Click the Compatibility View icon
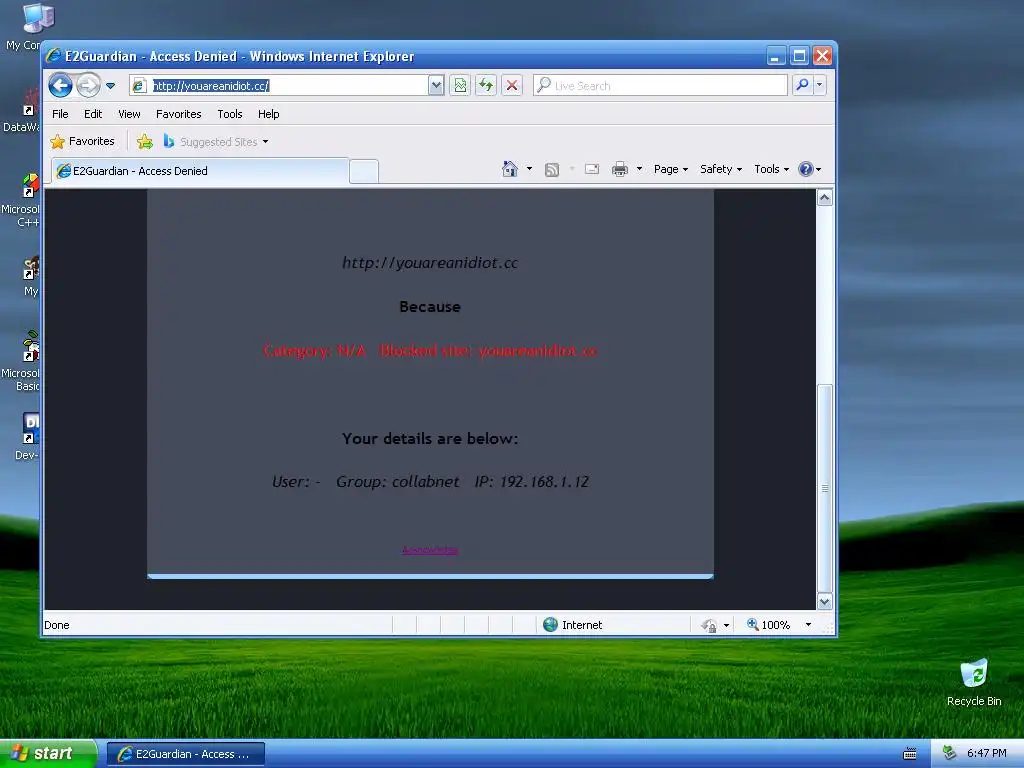This screenshot has height=768, width=1024. pyautogui.click(x=460, y=86)
